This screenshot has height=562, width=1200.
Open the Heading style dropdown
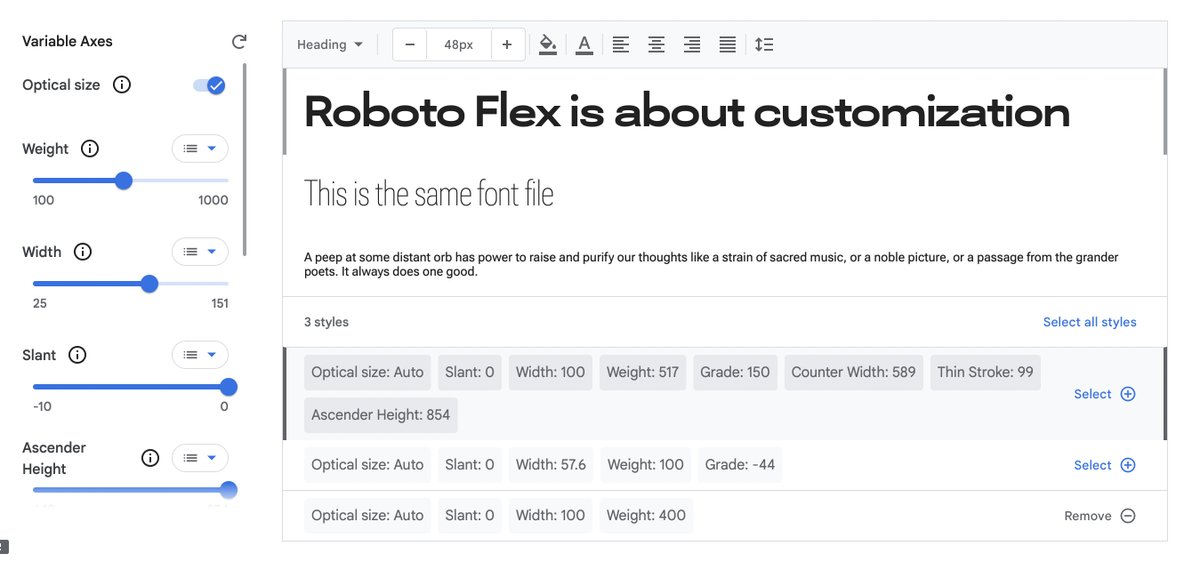[x=329, y=45]
